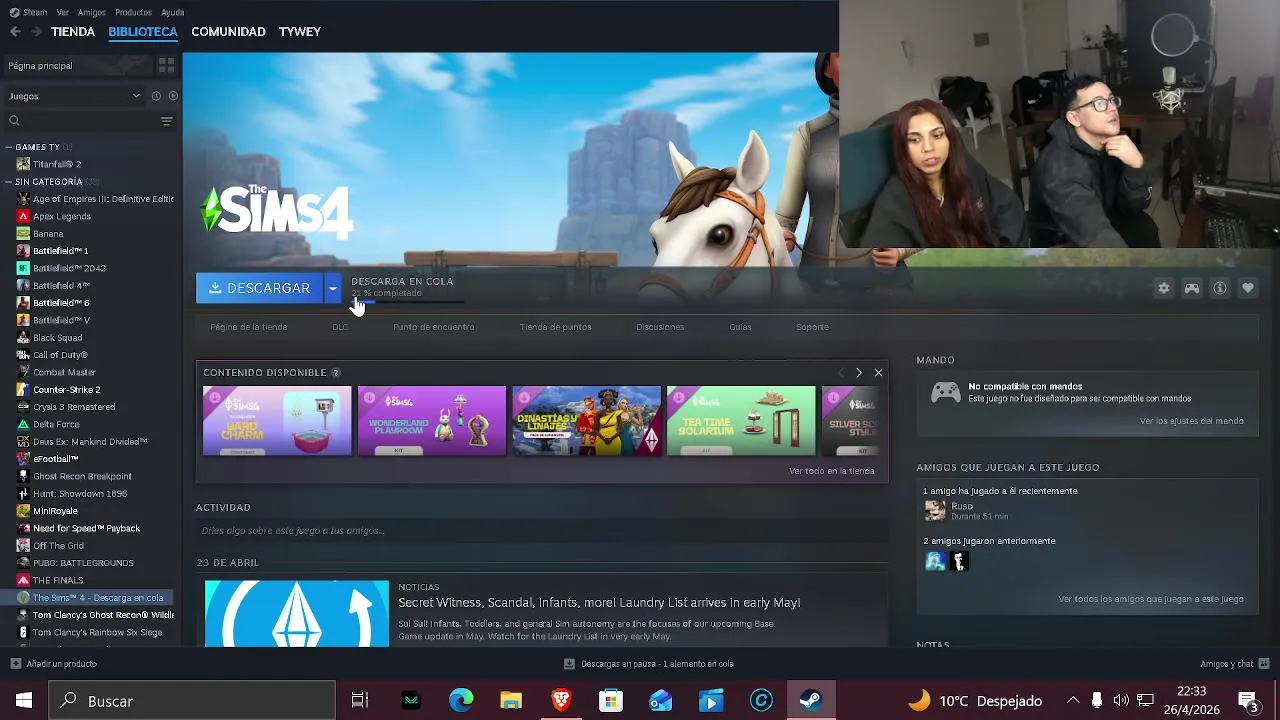Show recent activity clock filter
The width and height of the screenshot is (1280, 720).
156,96
